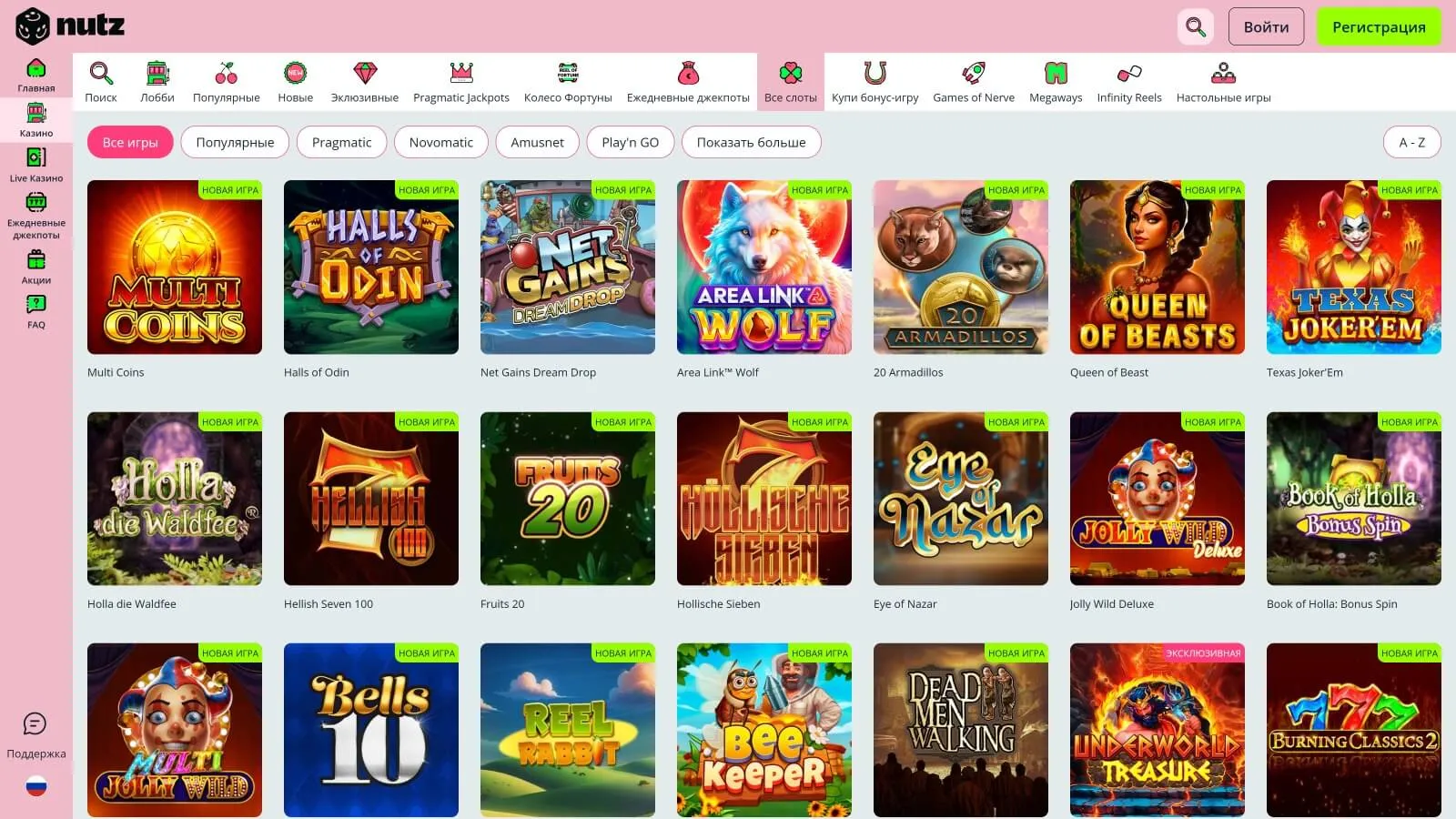Open the Pragmatic Jackpots crown icon
1456x819 pixels.
[x=461, y=73]
